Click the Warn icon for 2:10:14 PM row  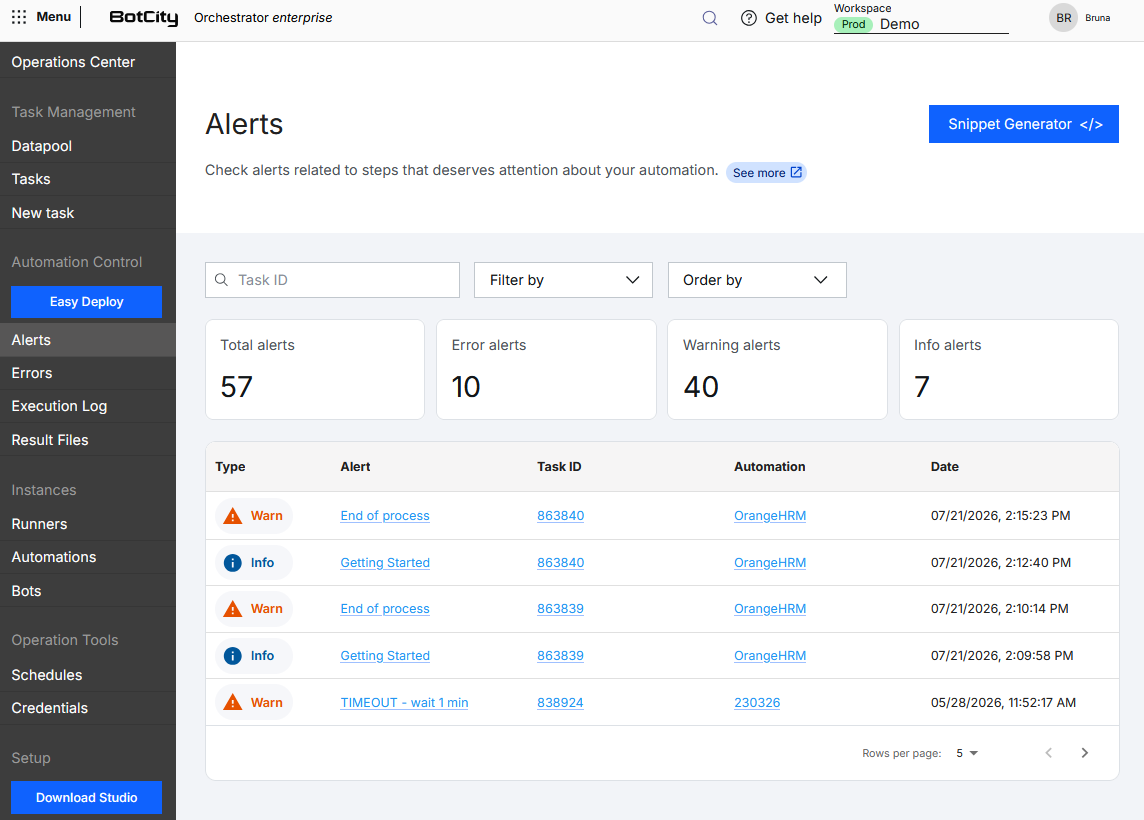tap(233, 609)
